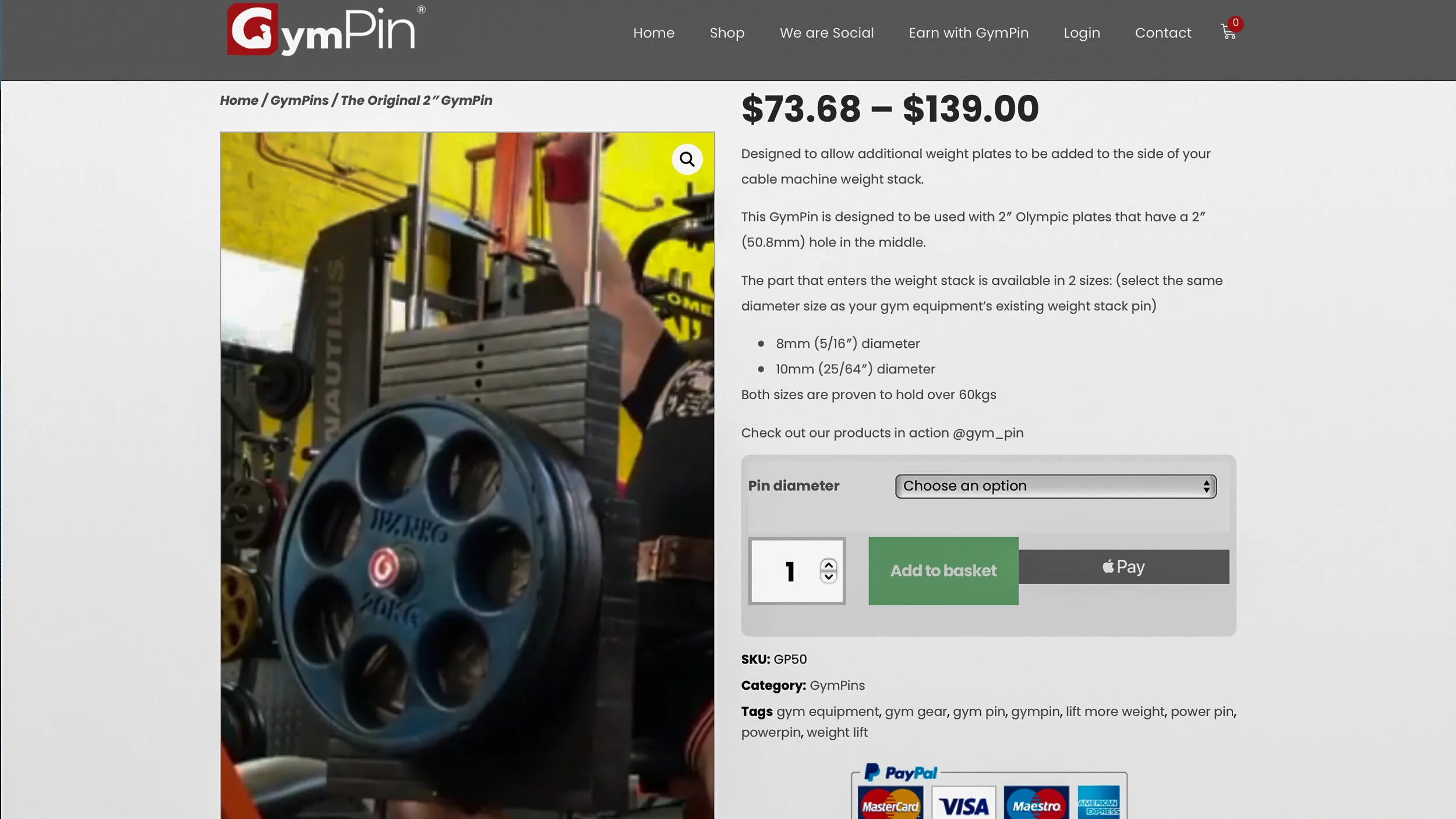Open the We are Social menu

point(826,33)
